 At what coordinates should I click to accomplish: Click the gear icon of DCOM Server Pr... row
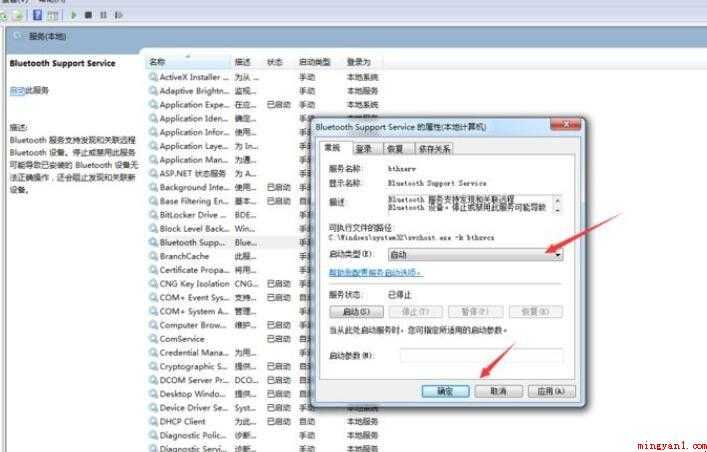[153, 380]
